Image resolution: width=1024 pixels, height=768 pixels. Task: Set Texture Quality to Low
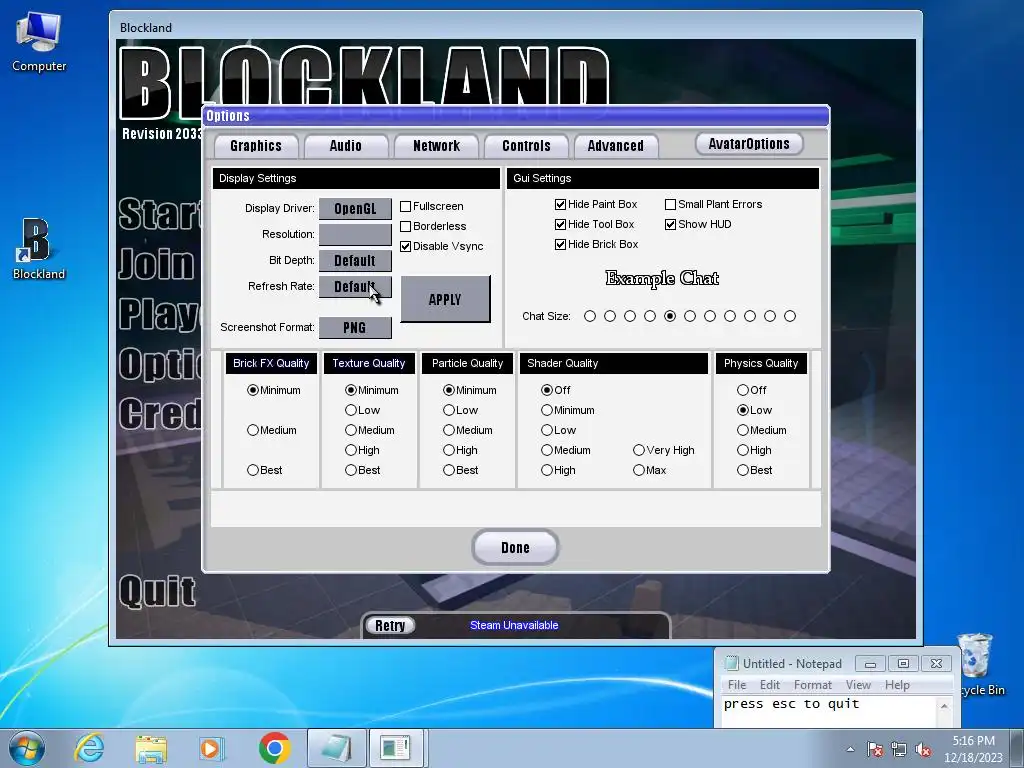pos(351,410)
